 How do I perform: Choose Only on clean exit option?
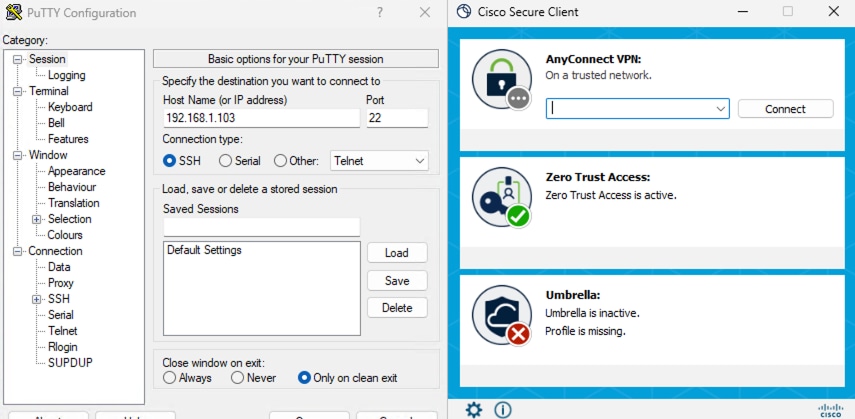[x=304, y=378]
